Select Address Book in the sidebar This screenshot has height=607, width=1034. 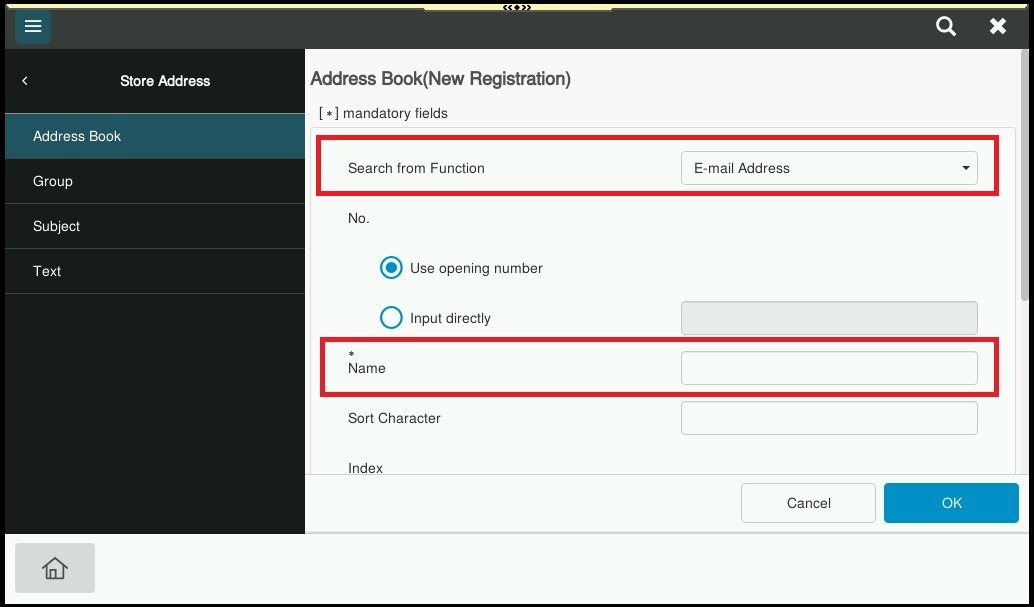[x=155, y=136]
